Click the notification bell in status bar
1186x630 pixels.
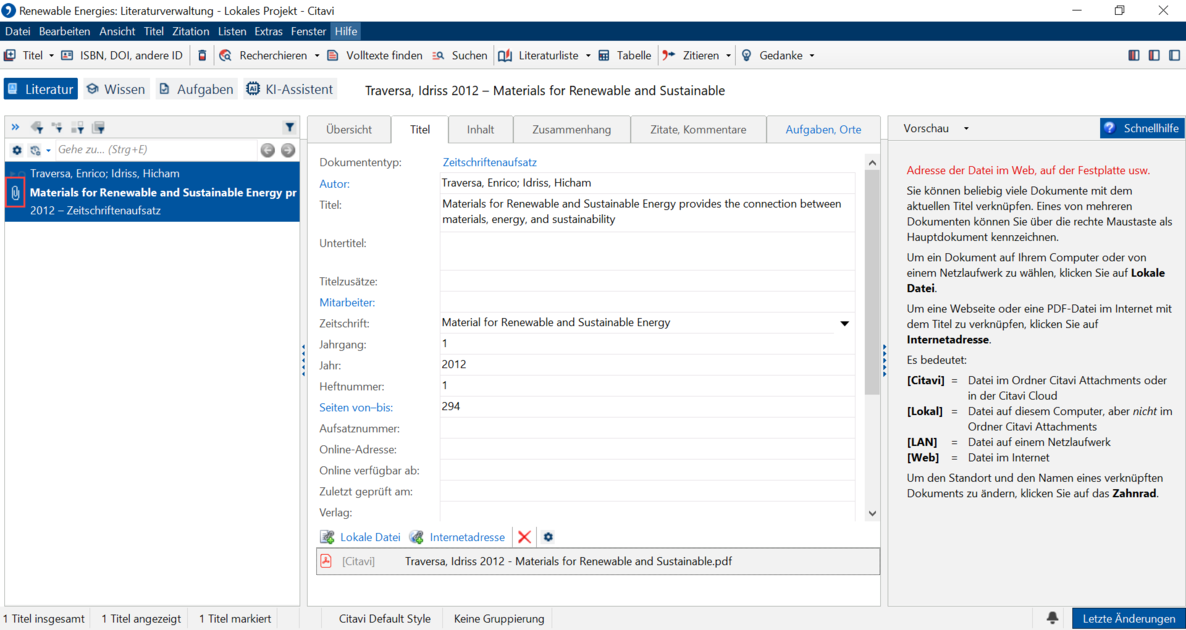[1052, 618]
